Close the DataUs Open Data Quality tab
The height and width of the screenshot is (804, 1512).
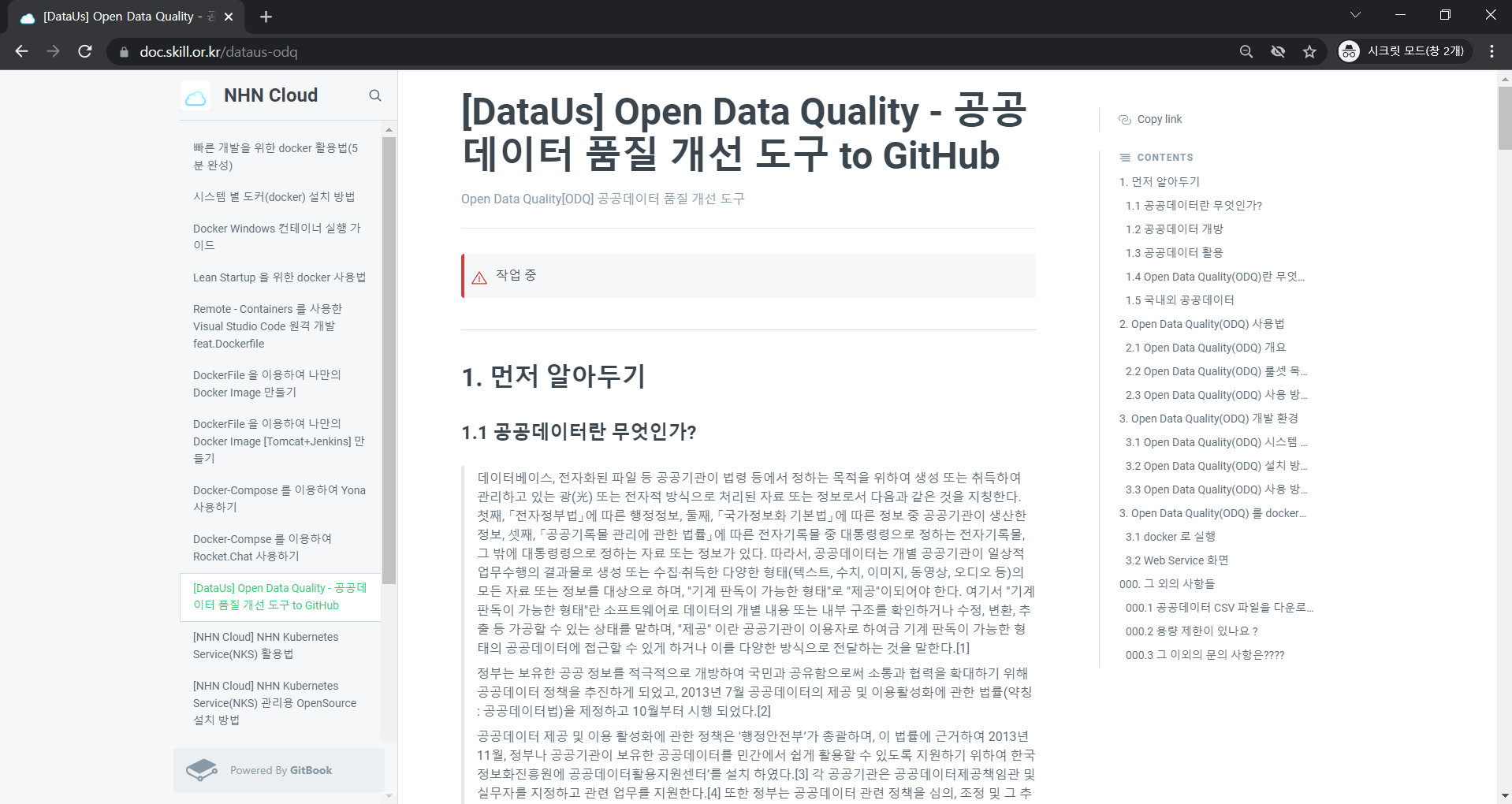[229, 17]
